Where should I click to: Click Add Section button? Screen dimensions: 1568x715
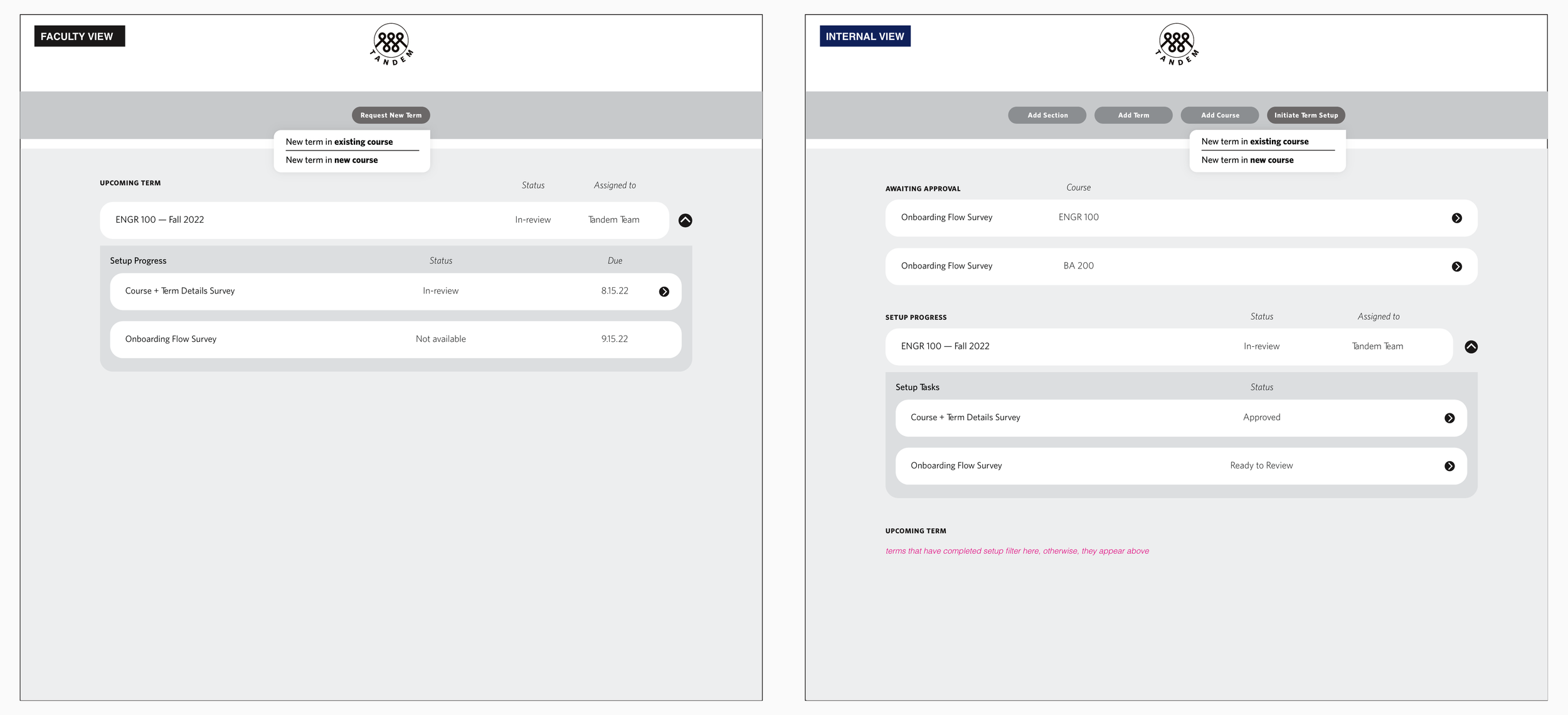click(1047, 115)
